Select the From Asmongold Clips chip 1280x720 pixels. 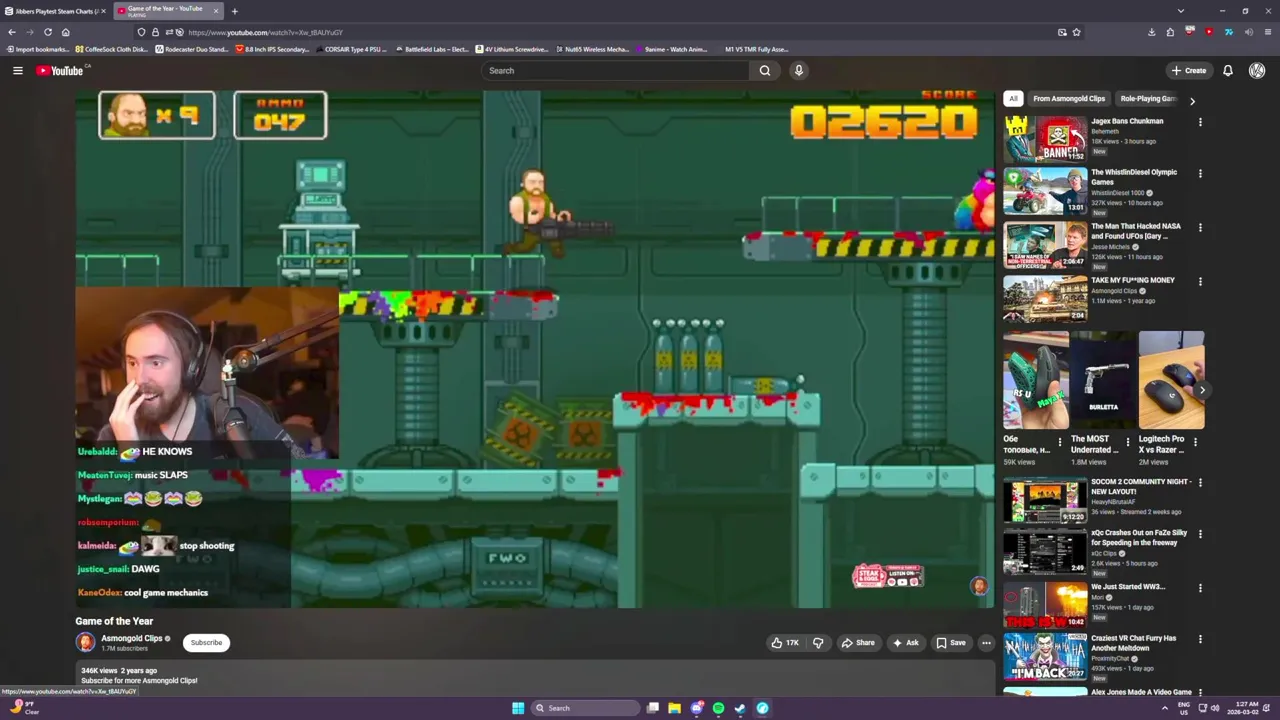[1069, 99]
